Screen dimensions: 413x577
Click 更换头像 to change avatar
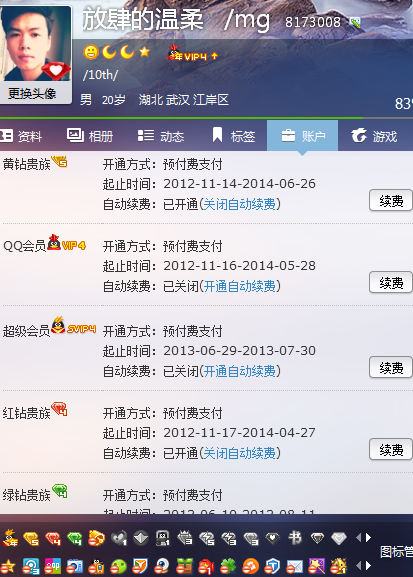(x=32, y=93)
